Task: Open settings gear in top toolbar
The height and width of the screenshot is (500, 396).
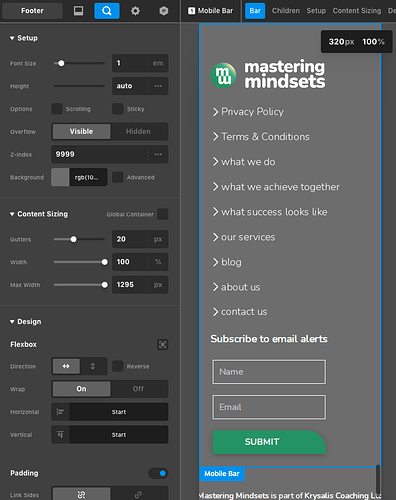Action: click(135, 11)
